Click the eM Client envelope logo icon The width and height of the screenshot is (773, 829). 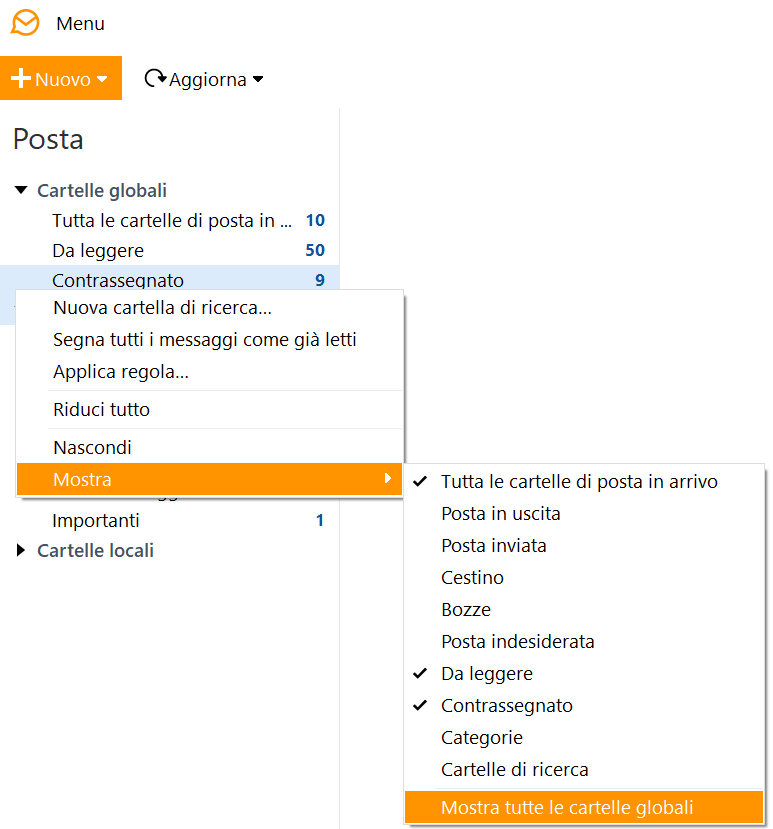25,23
